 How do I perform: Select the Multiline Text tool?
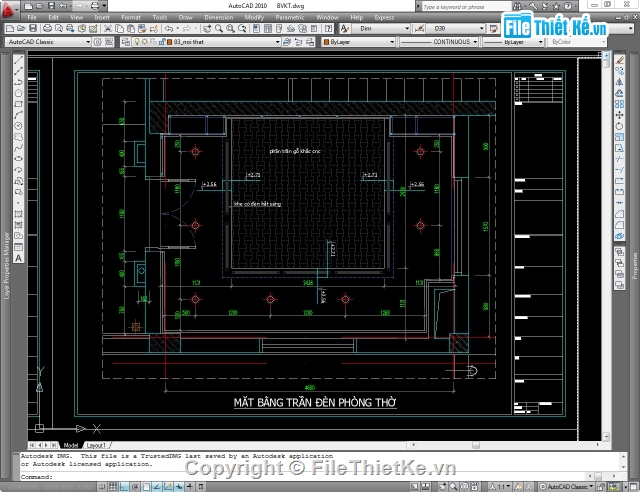(x=18, y=258)
